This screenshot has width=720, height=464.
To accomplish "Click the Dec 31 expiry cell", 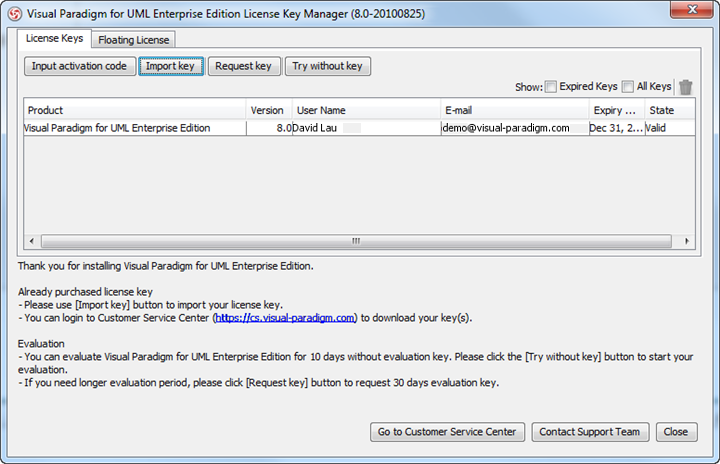I will (x=617, y=128).
